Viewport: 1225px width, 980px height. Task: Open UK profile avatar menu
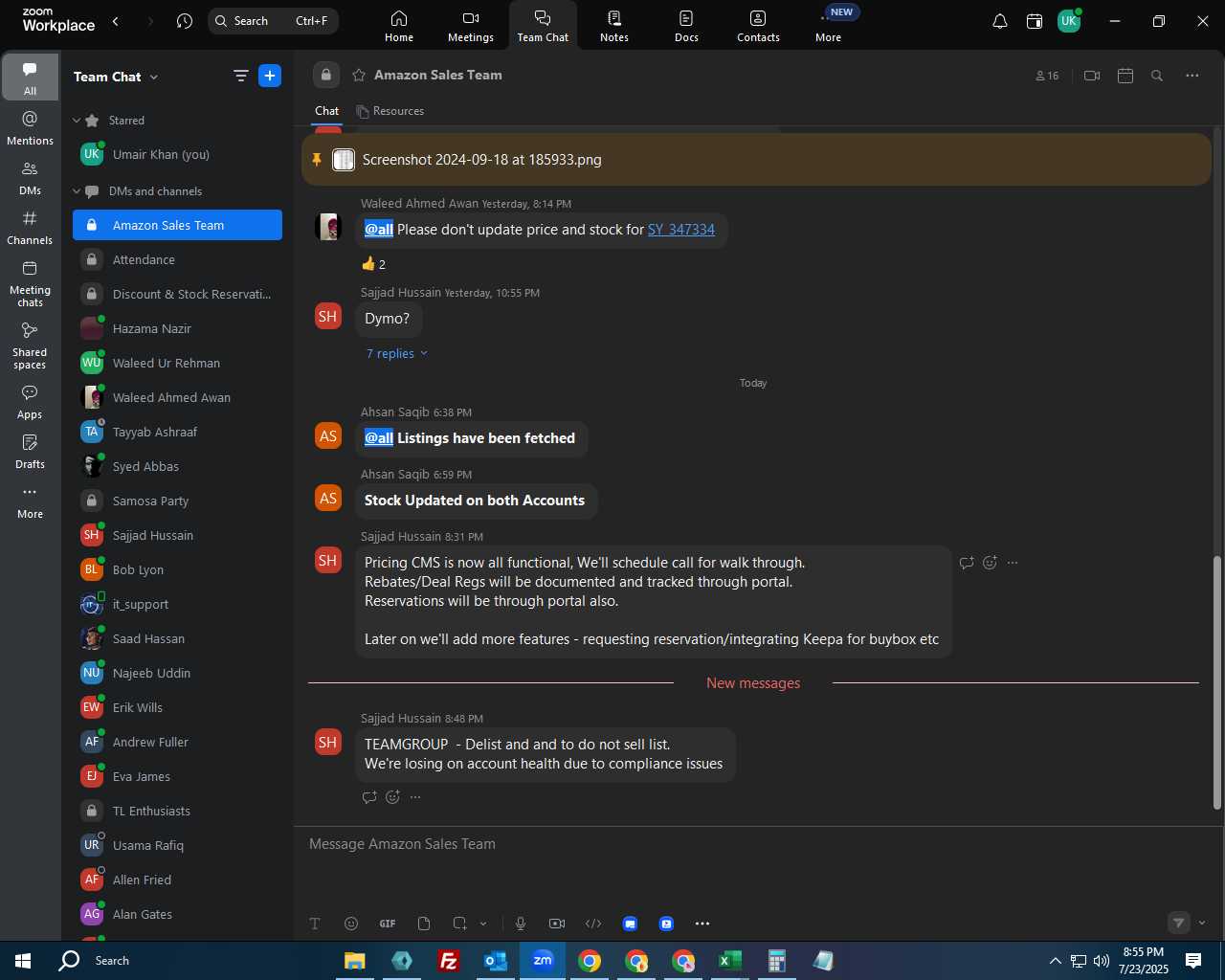pos(1069,21)
